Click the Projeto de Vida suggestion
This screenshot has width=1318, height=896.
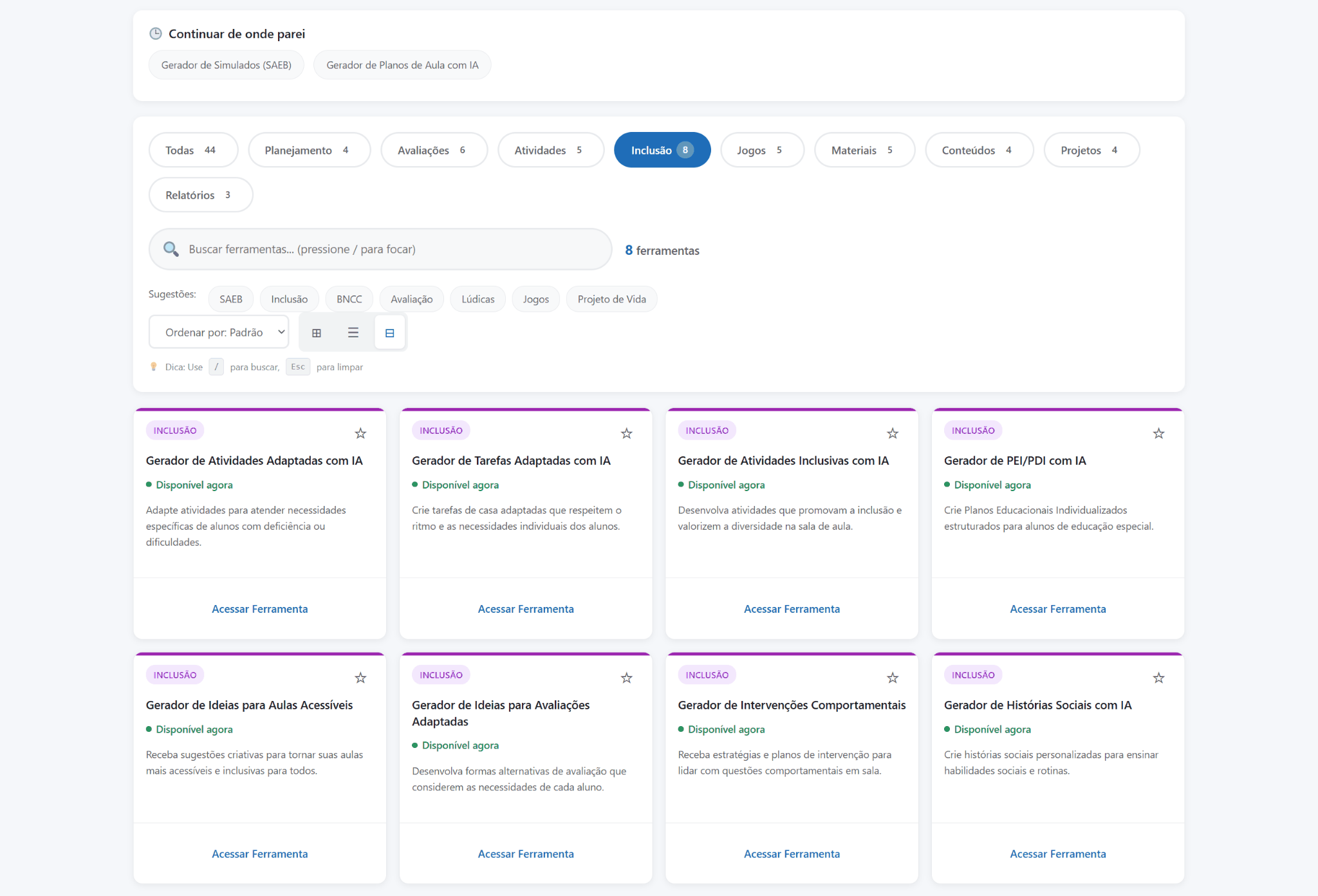[x=611, y=299]
